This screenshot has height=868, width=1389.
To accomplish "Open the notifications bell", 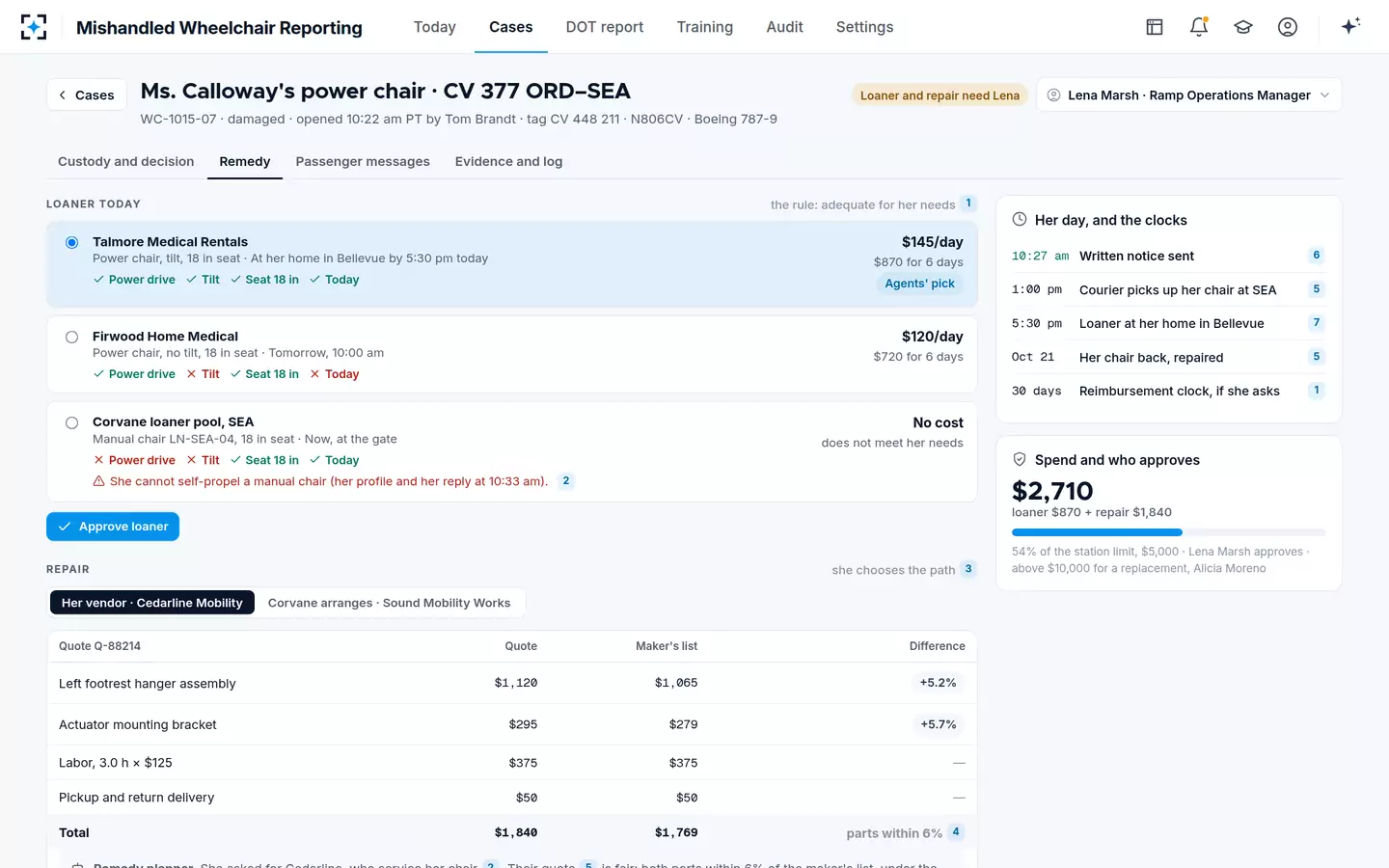I will coord(1199,27).
